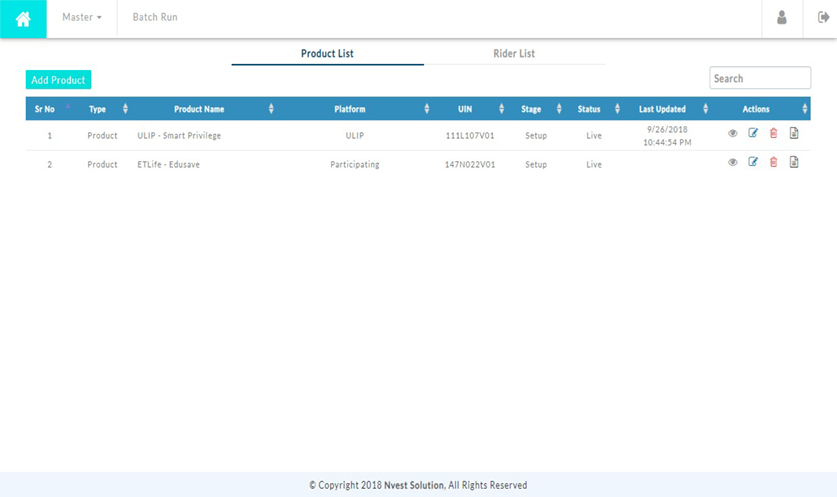Sort table by Platform column
Screen dimensions: 837x497
coord(350,109)
